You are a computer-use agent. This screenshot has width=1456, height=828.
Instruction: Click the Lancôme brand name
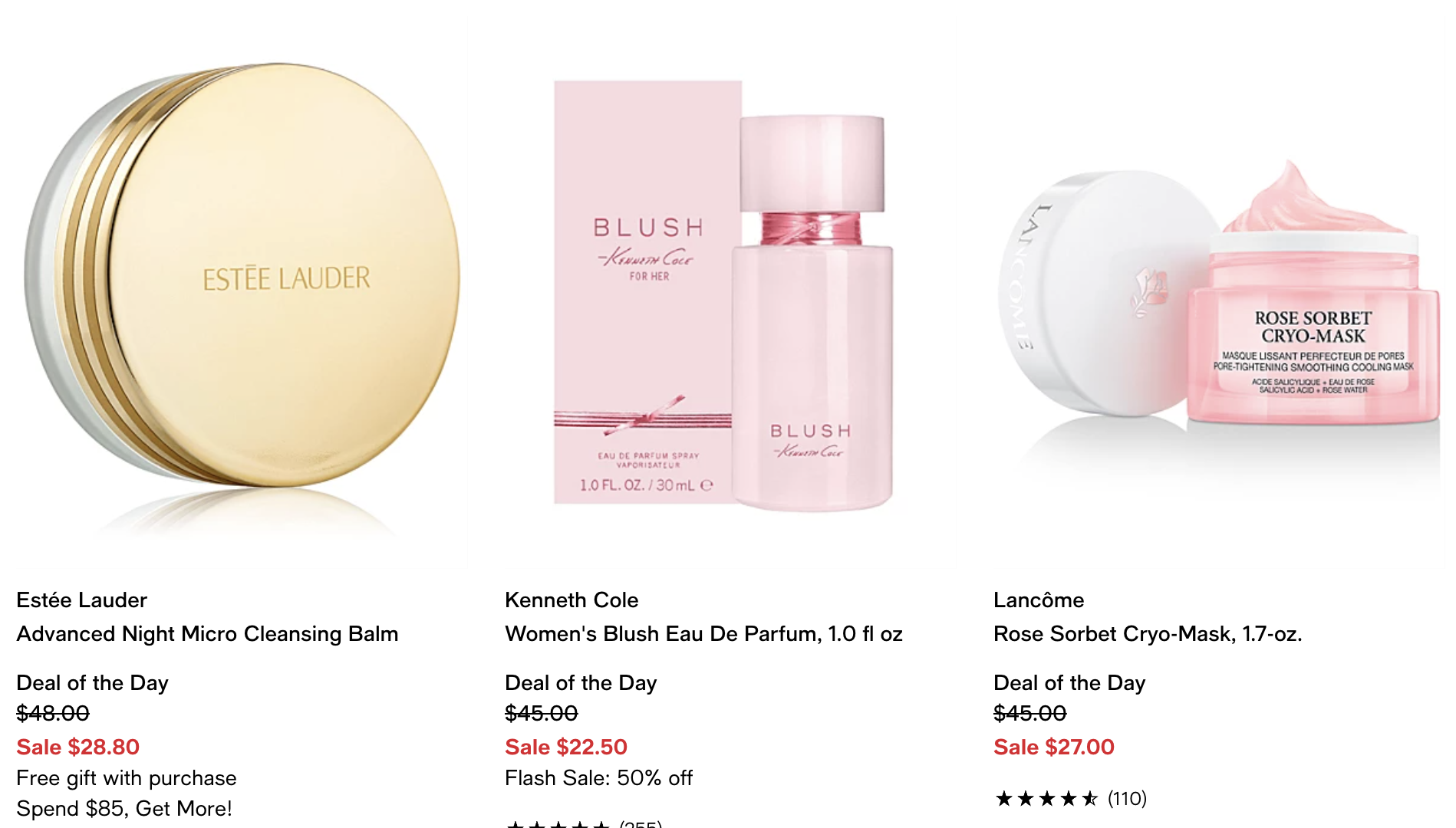pos(1039,600)
